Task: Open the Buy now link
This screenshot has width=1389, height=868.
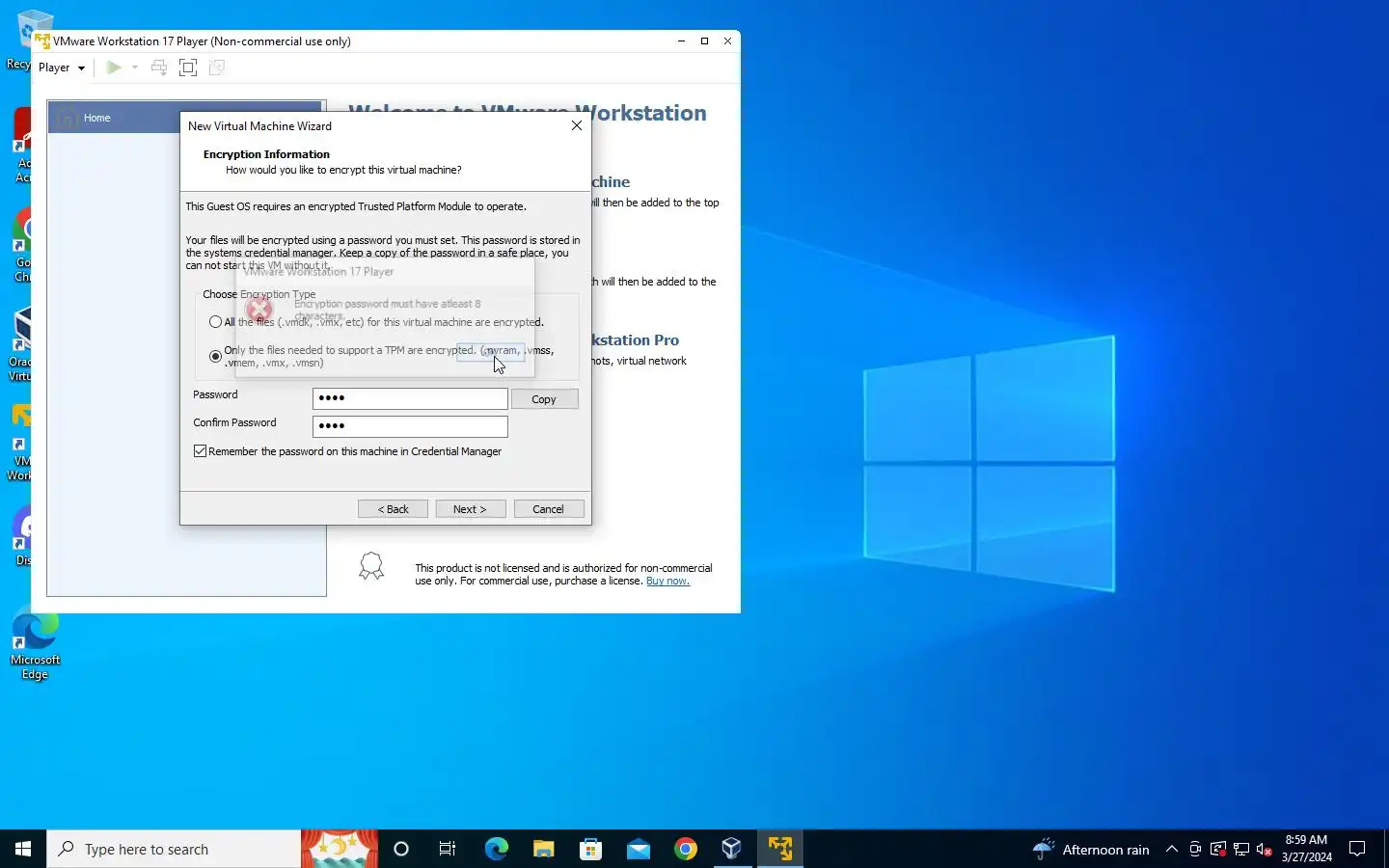Action: [x=667, y=581]
